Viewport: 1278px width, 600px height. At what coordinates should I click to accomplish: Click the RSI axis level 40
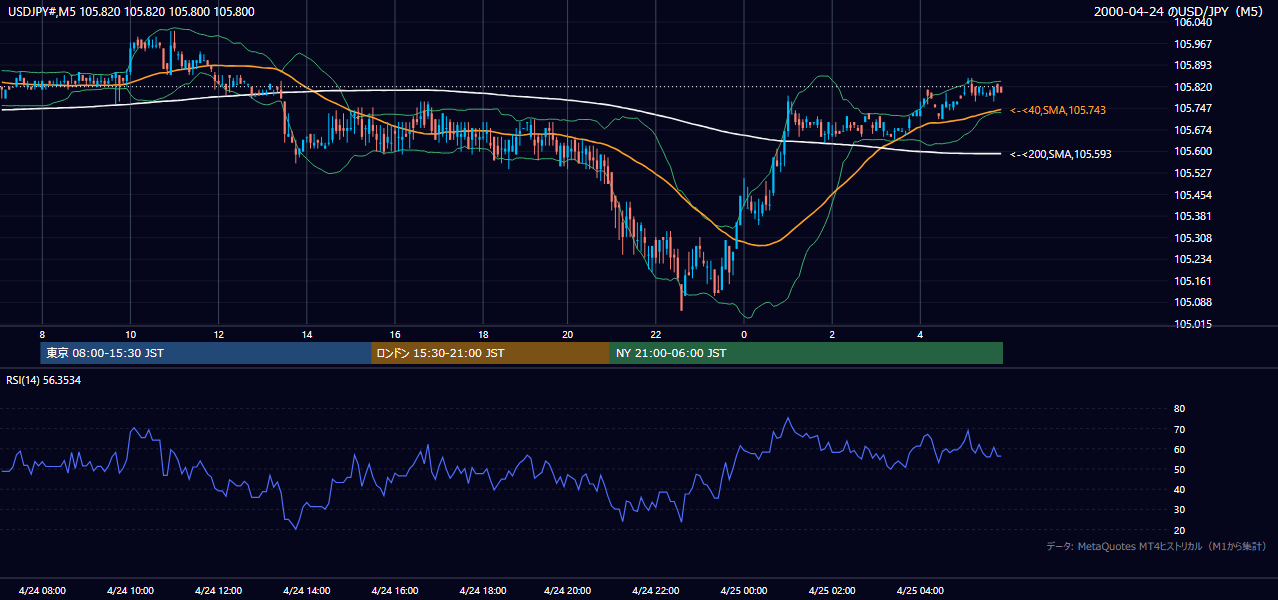(x=1179, y=490)
